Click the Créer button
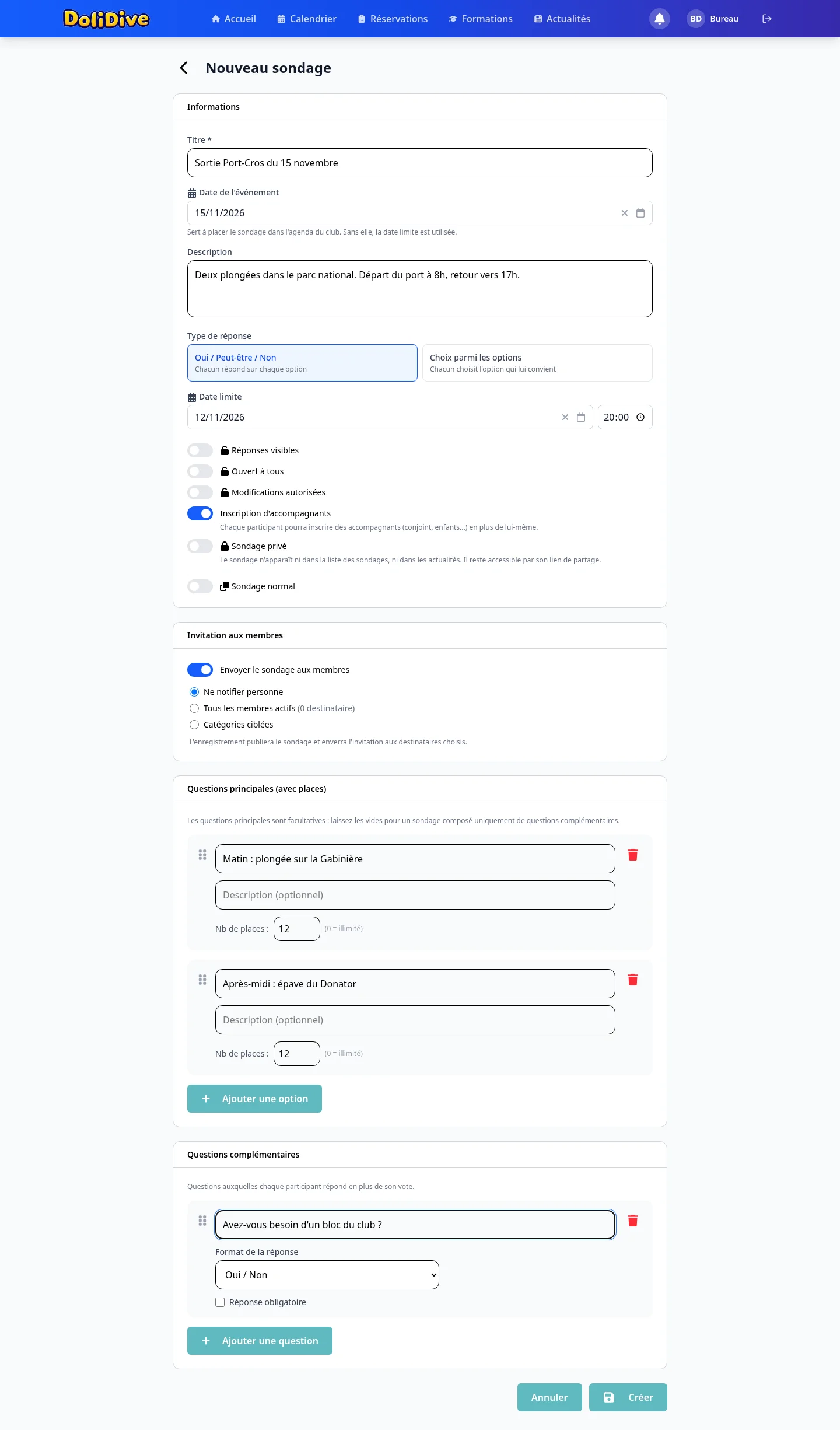 (628, 1397)
